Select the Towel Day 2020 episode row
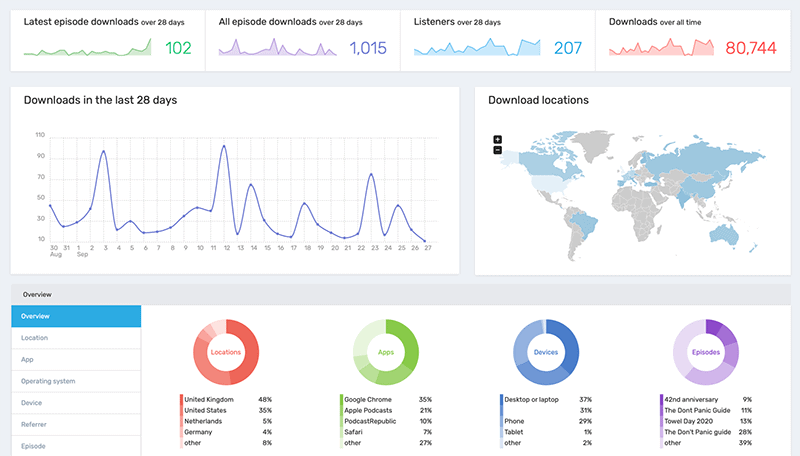Viewport: 800px width, 456px height. 706,421
